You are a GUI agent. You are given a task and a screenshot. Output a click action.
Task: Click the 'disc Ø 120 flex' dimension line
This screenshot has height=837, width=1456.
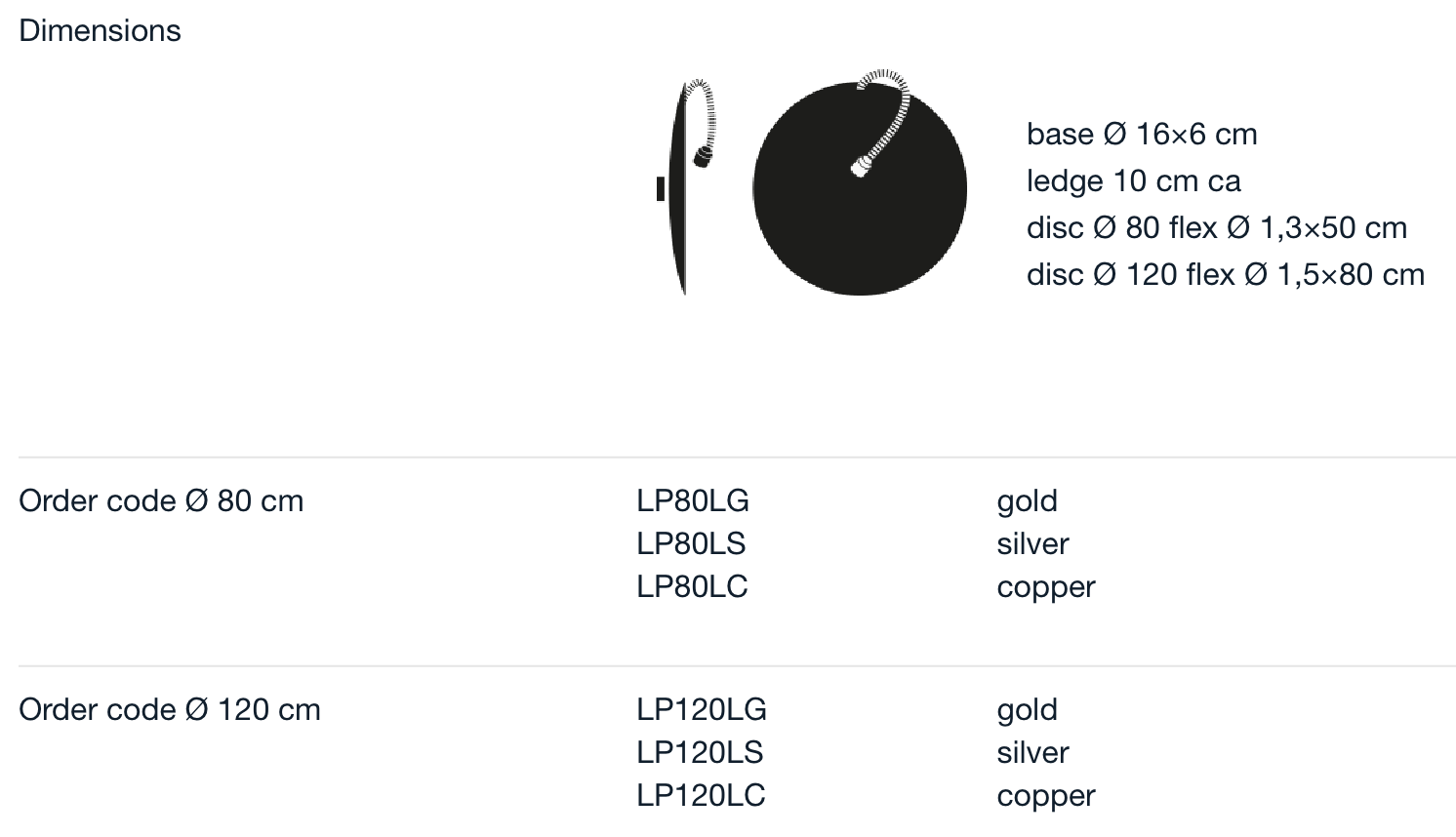[1226, 274]
